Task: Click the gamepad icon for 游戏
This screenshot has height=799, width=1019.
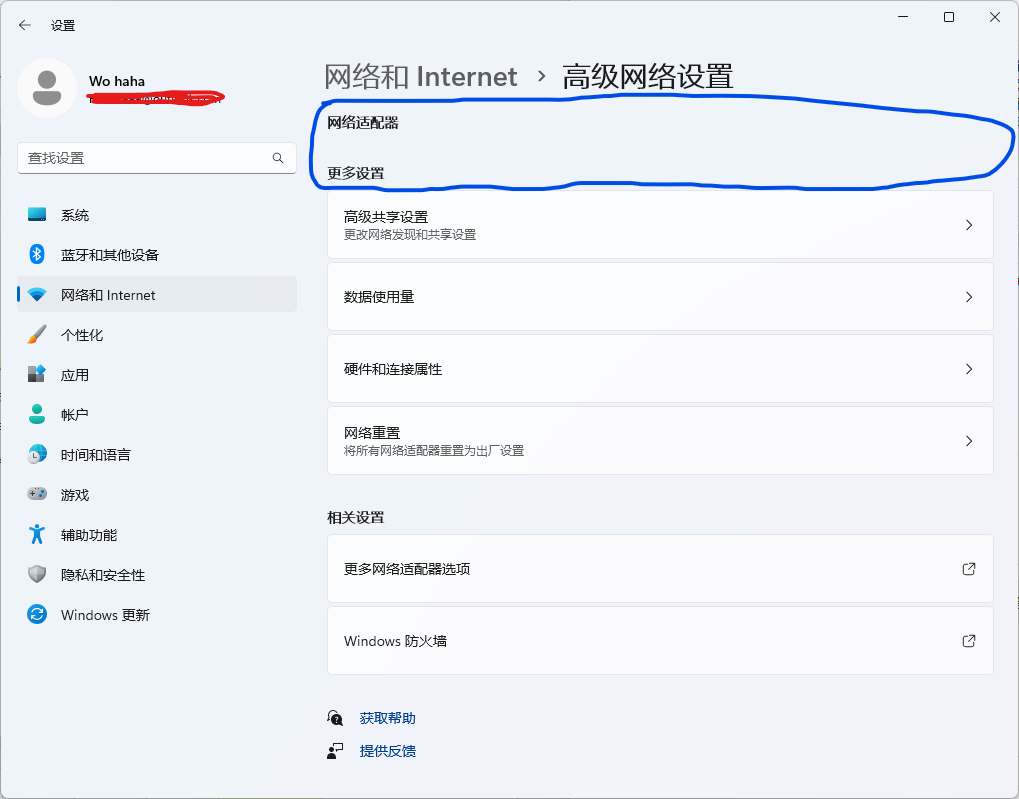Action: click(x=37, y=494)
